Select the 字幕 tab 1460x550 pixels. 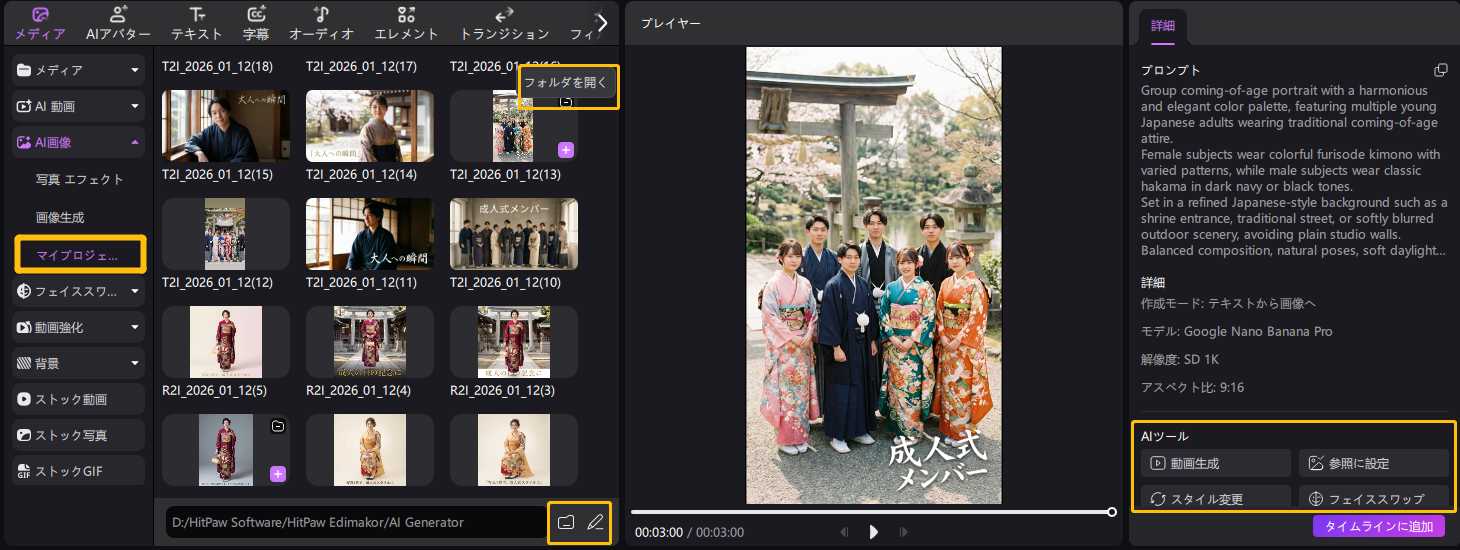(256, 23)
